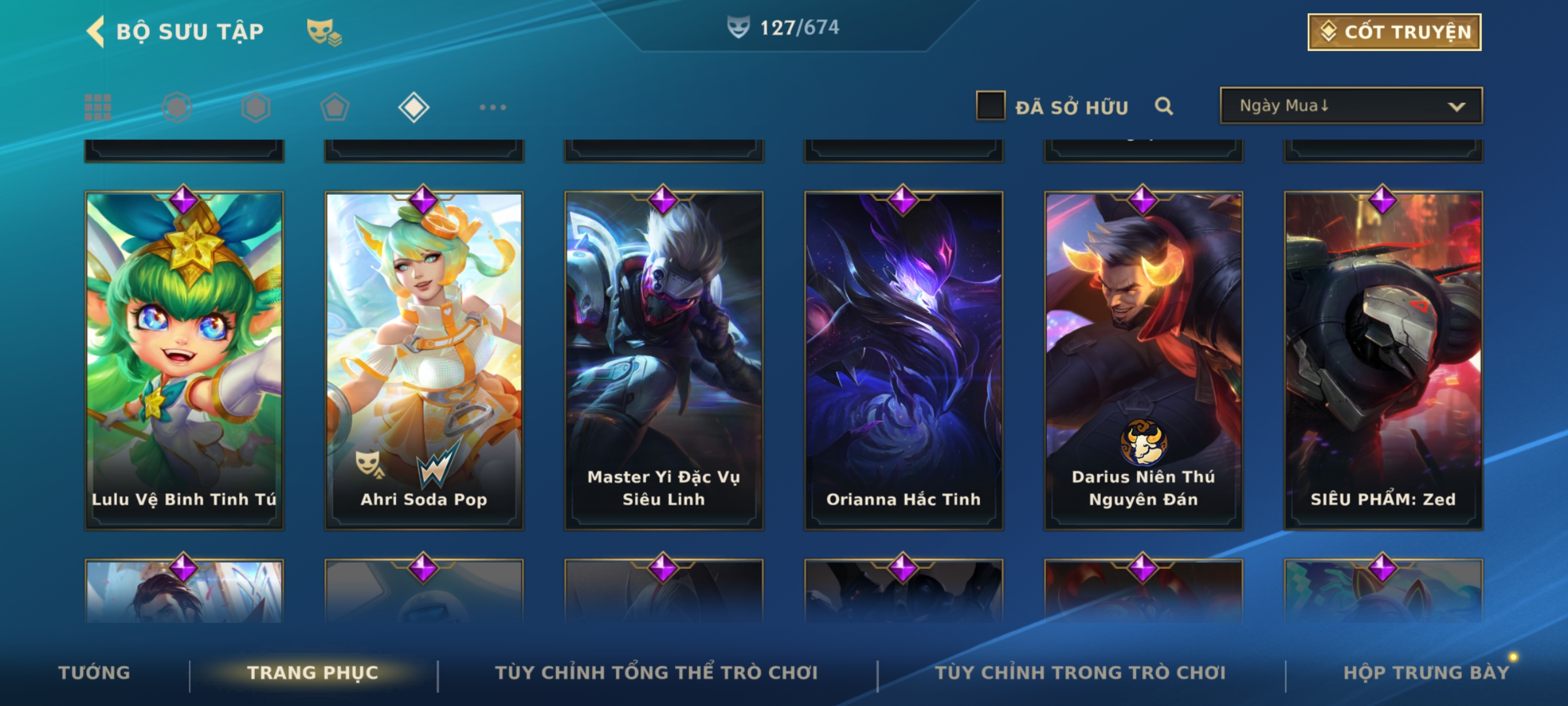Select the diamond rarity filter icon
This screenshot has height=706, width=1568.
tap(414, 107)
